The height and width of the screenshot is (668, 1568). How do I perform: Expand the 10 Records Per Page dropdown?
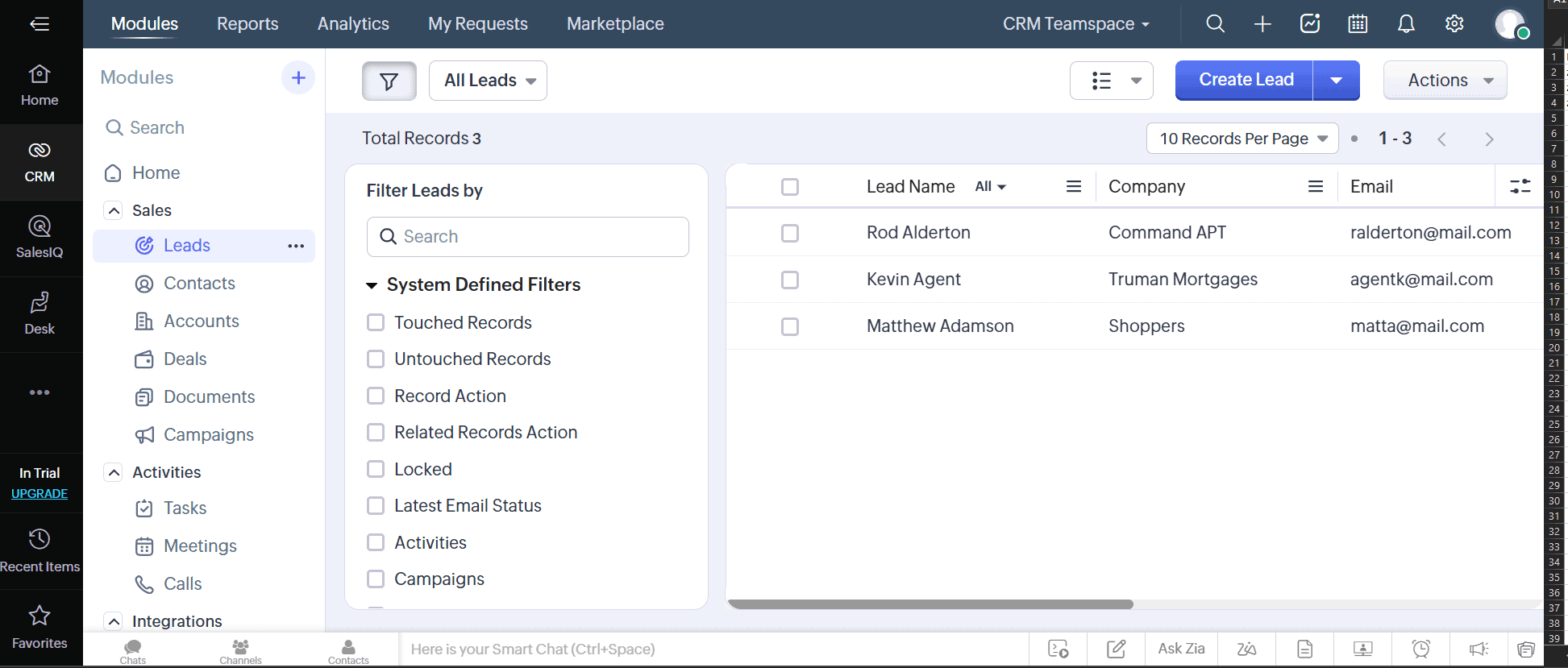[1242, 139]
